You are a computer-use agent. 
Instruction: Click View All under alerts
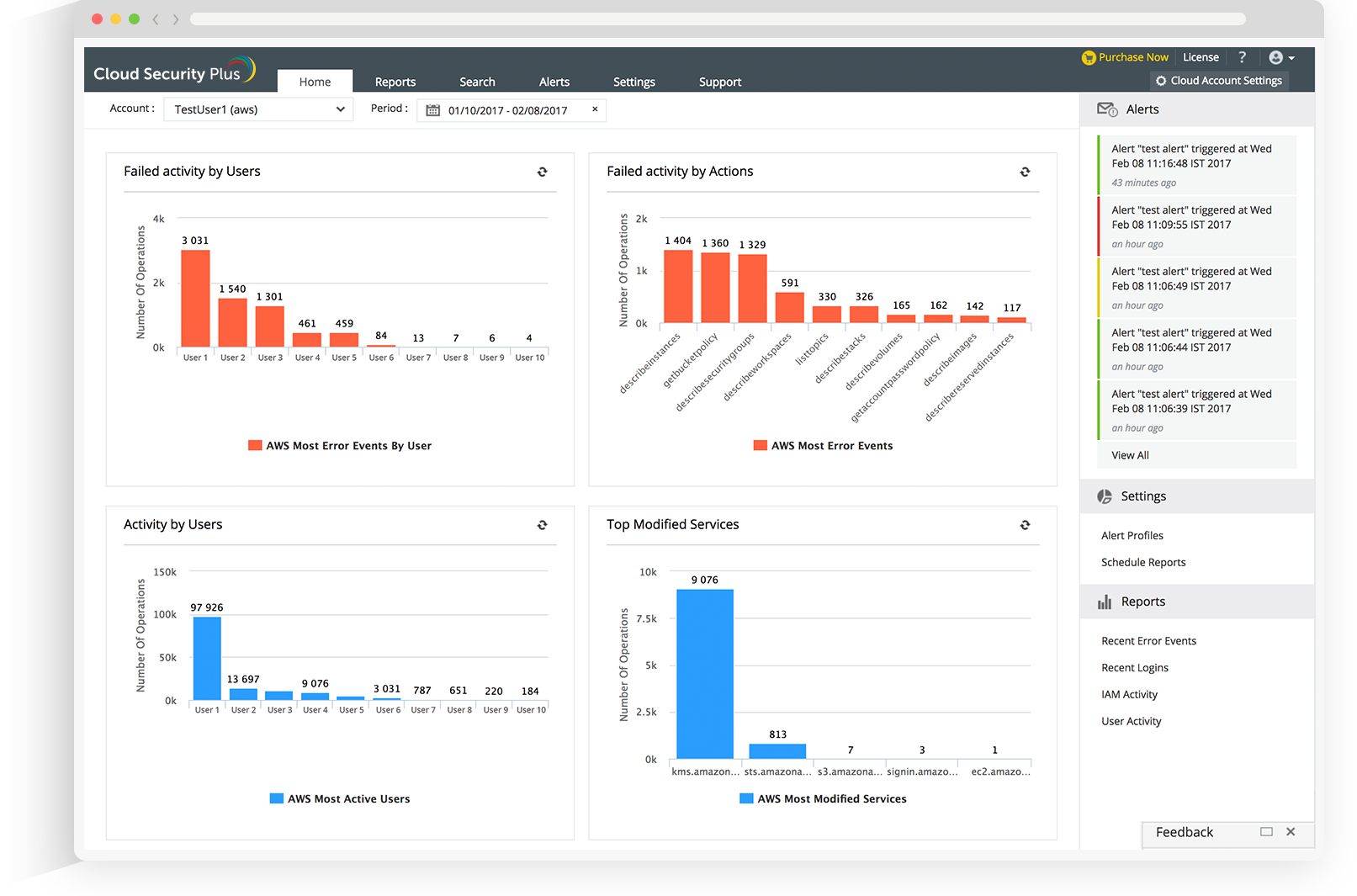click(x=1130, y=455)
